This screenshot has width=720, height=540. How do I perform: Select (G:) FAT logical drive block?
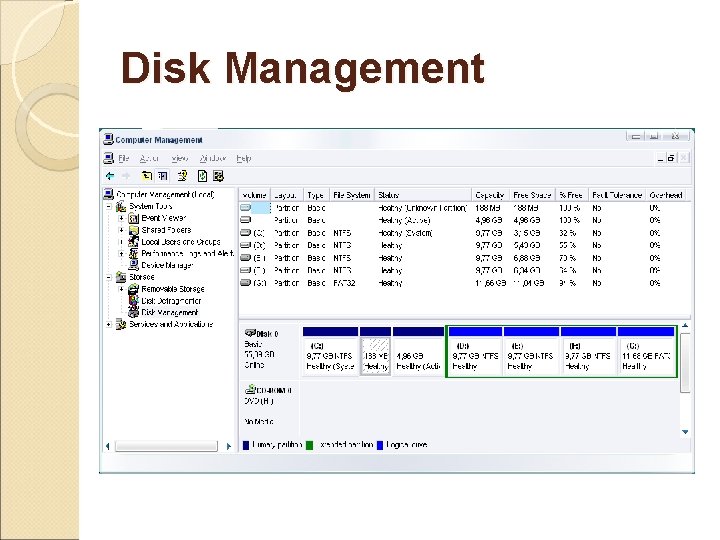click(x=646, y=351)
